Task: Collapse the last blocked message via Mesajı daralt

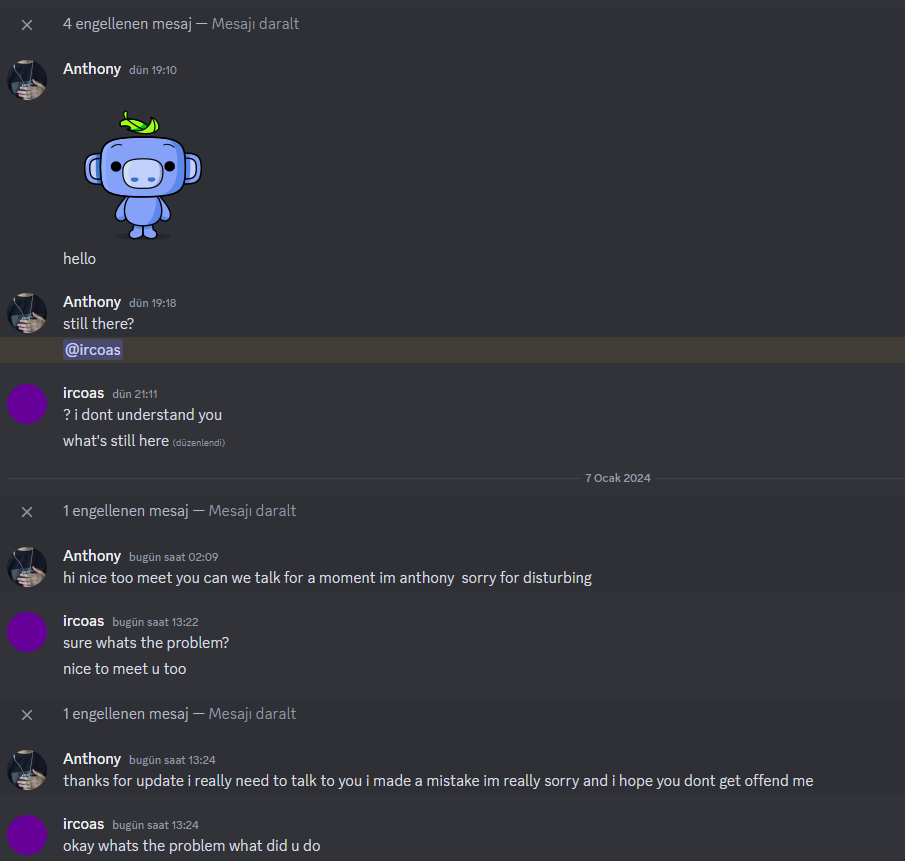Action: coord(252,714)
